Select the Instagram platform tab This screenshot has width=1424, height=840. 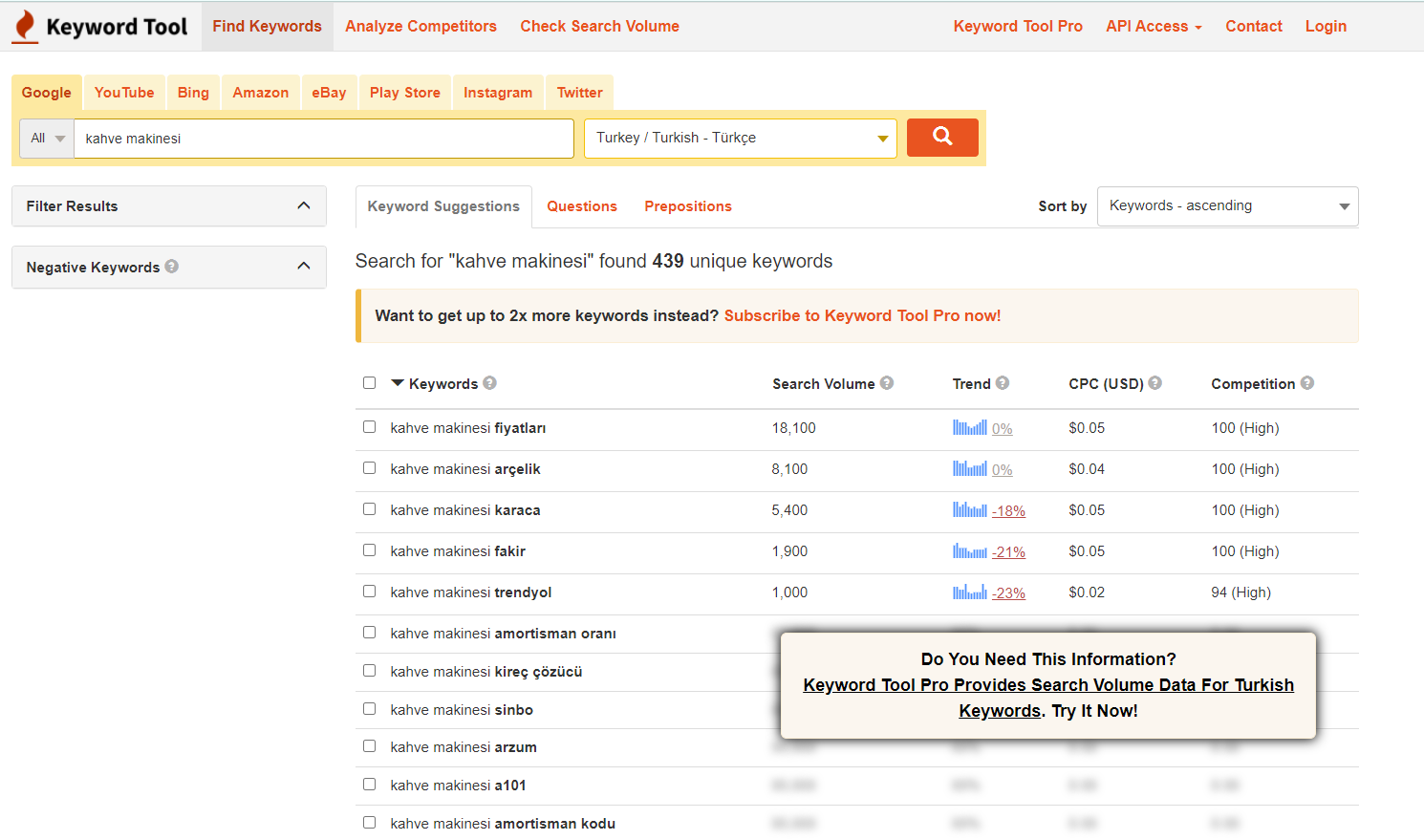click(x=498, y=93)
